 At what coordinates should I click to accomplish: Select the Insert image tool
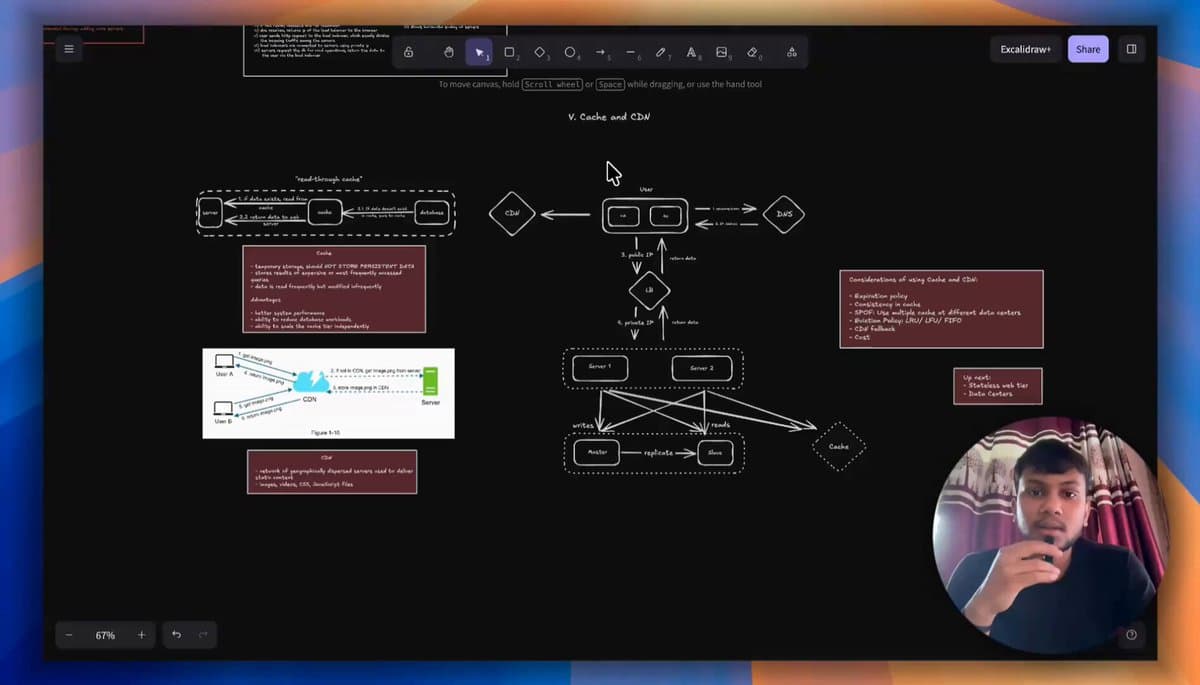[722, 52]
